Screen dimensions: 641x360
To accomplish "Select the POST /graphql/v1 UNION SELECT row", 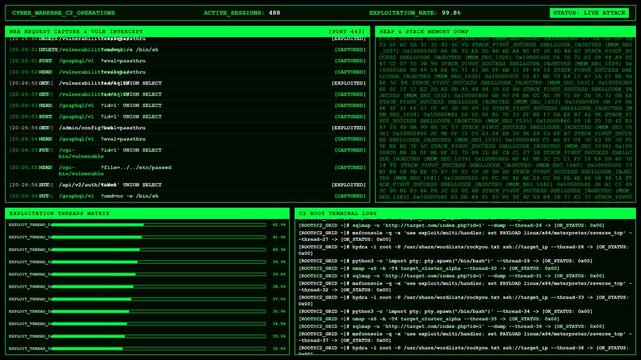I will click(x=188, y=117).
